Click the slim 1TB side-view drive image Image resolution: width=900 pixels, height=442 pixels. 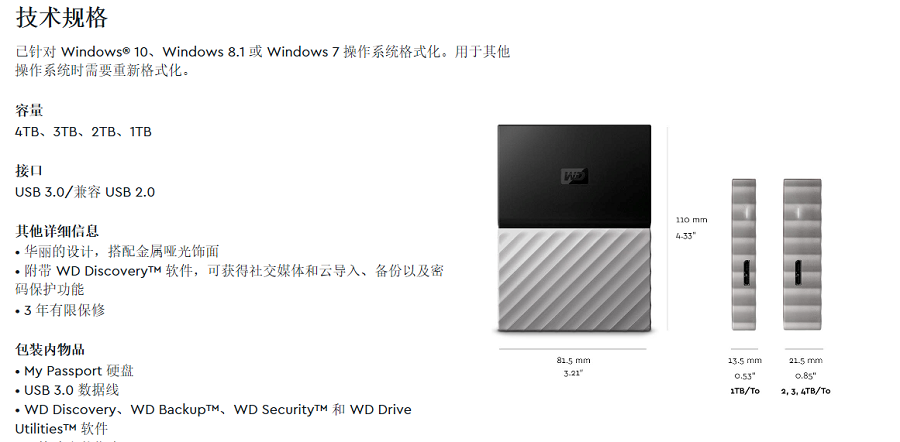click(x=744, y=254)
